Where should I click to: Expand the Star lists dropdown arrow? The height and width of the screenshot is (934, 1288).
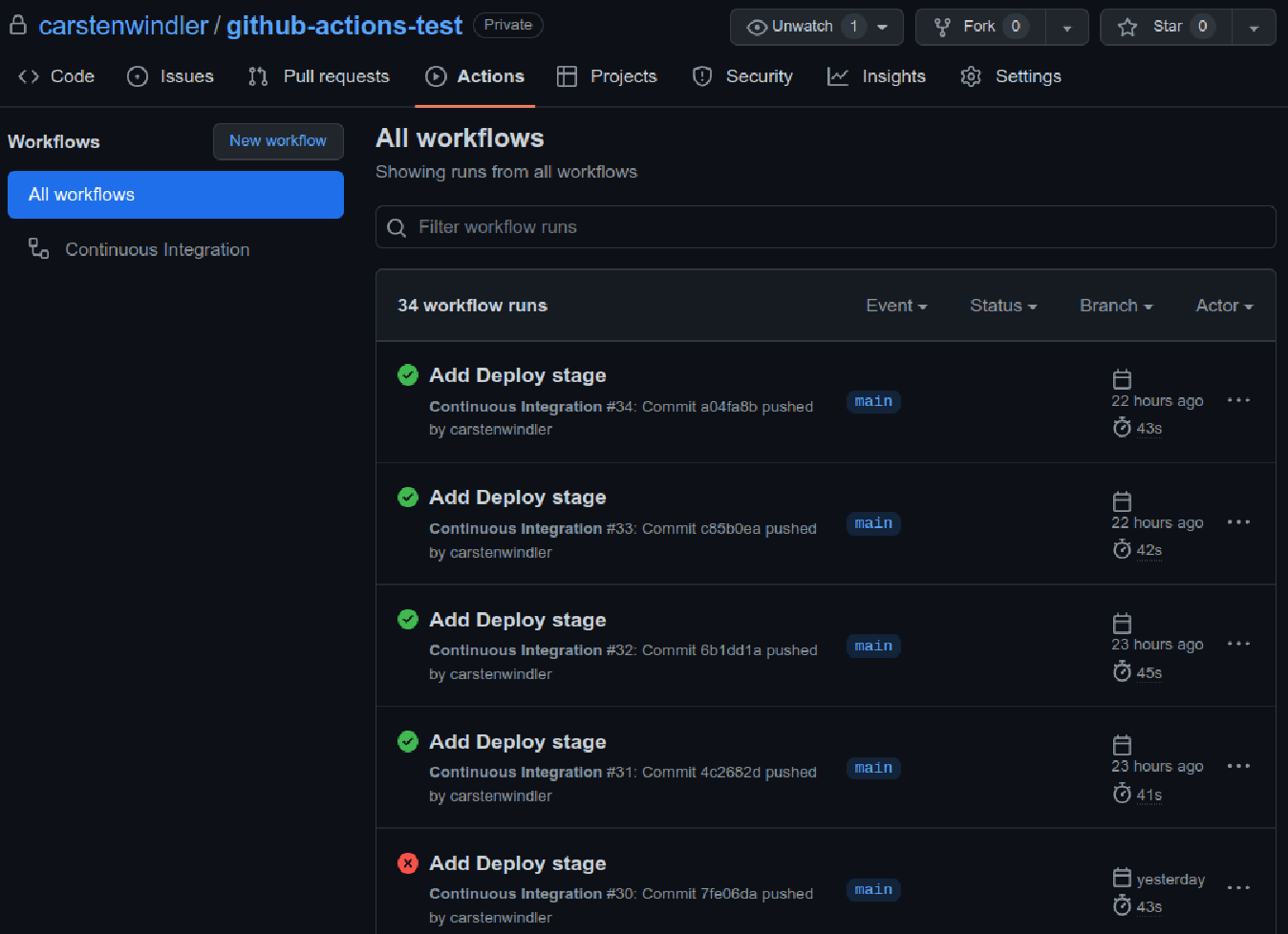point(1254,28)
